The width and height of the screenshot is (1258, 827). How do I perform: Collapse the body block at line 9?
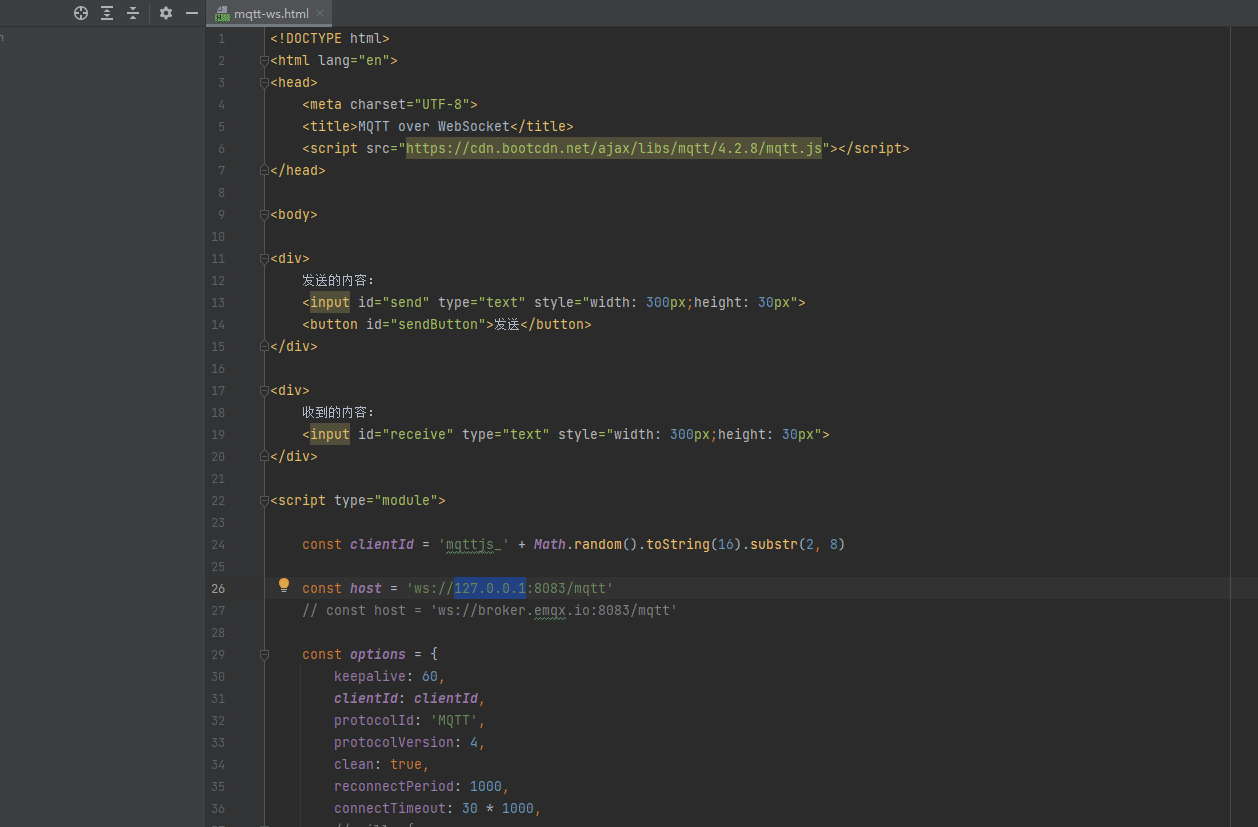(x=264, y=215)
